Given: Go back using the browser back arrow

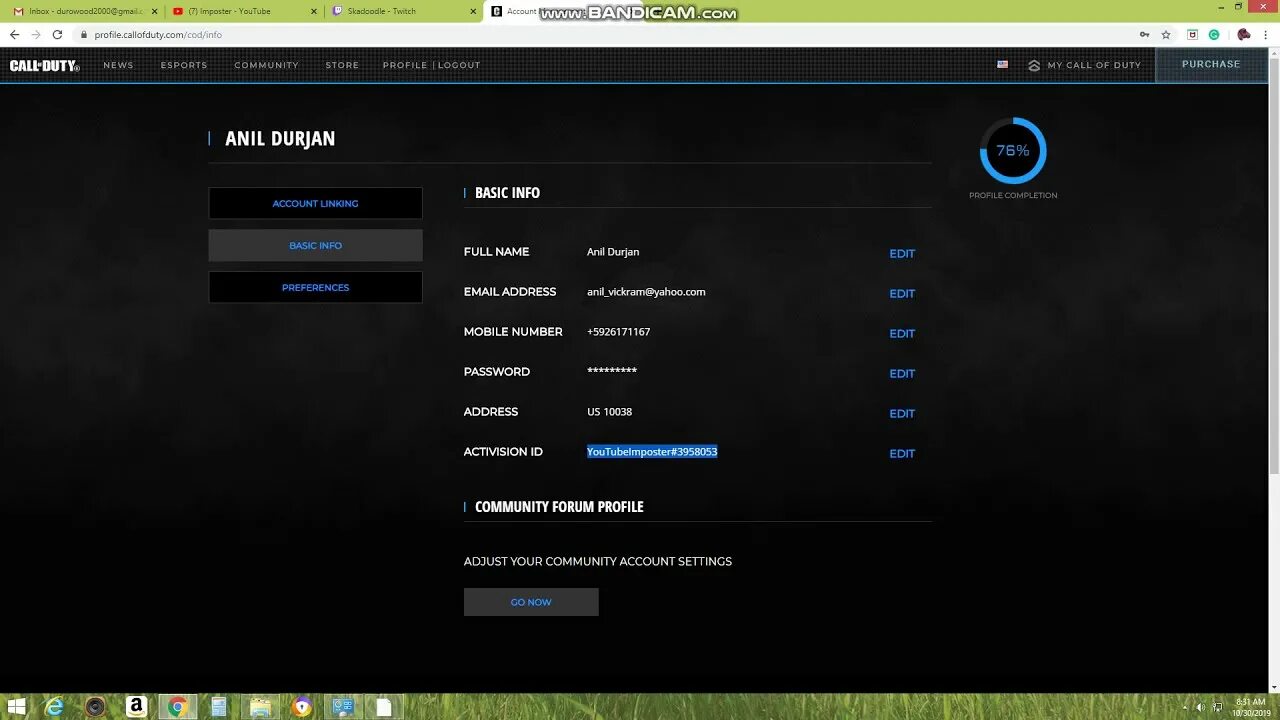Looking at the screenshot, I should (14, 34).
